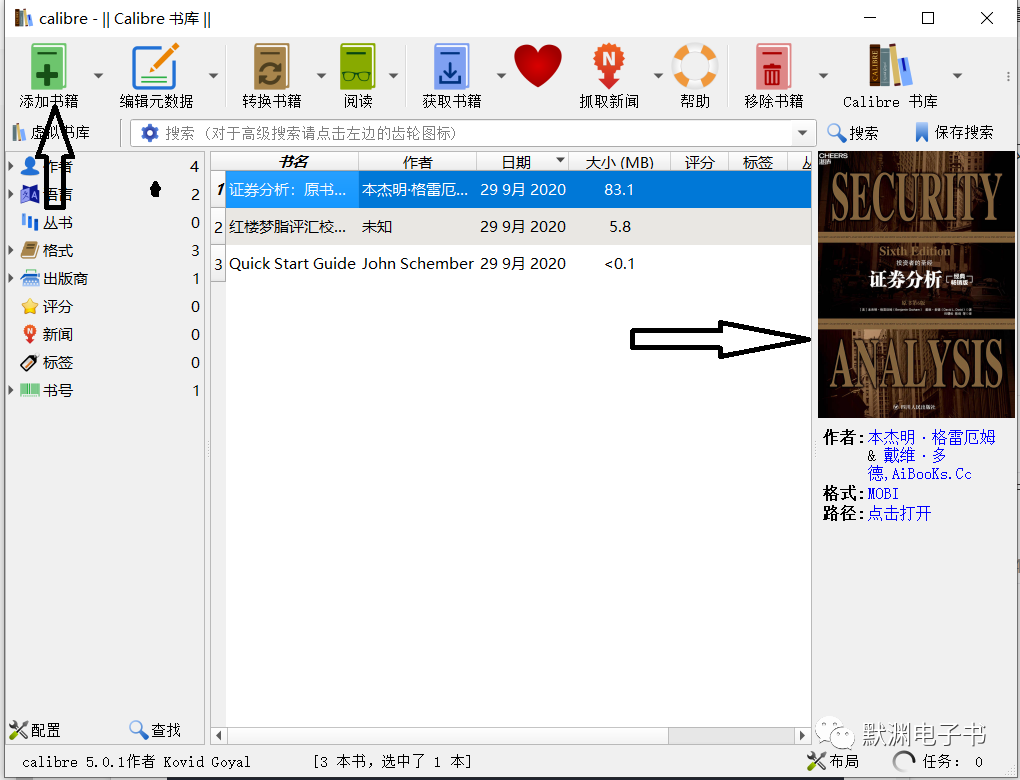Click the 移除书籍 remove books icon
The height and width of the screenshot is (780, 1020).
tap(773, 66)
